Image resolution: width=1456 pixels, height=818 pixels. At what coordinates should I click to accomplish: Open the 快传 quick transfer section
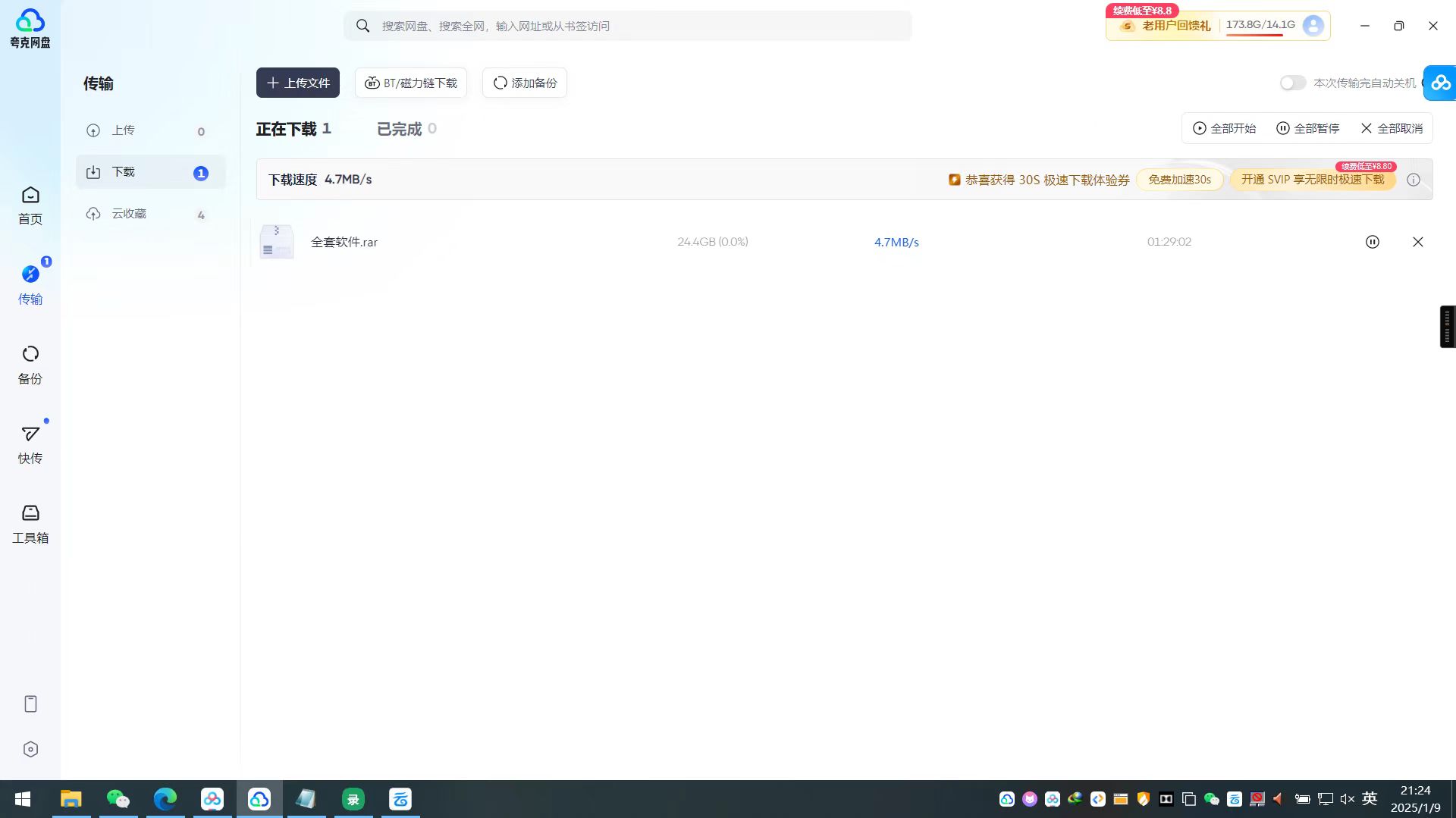(30, 444)
